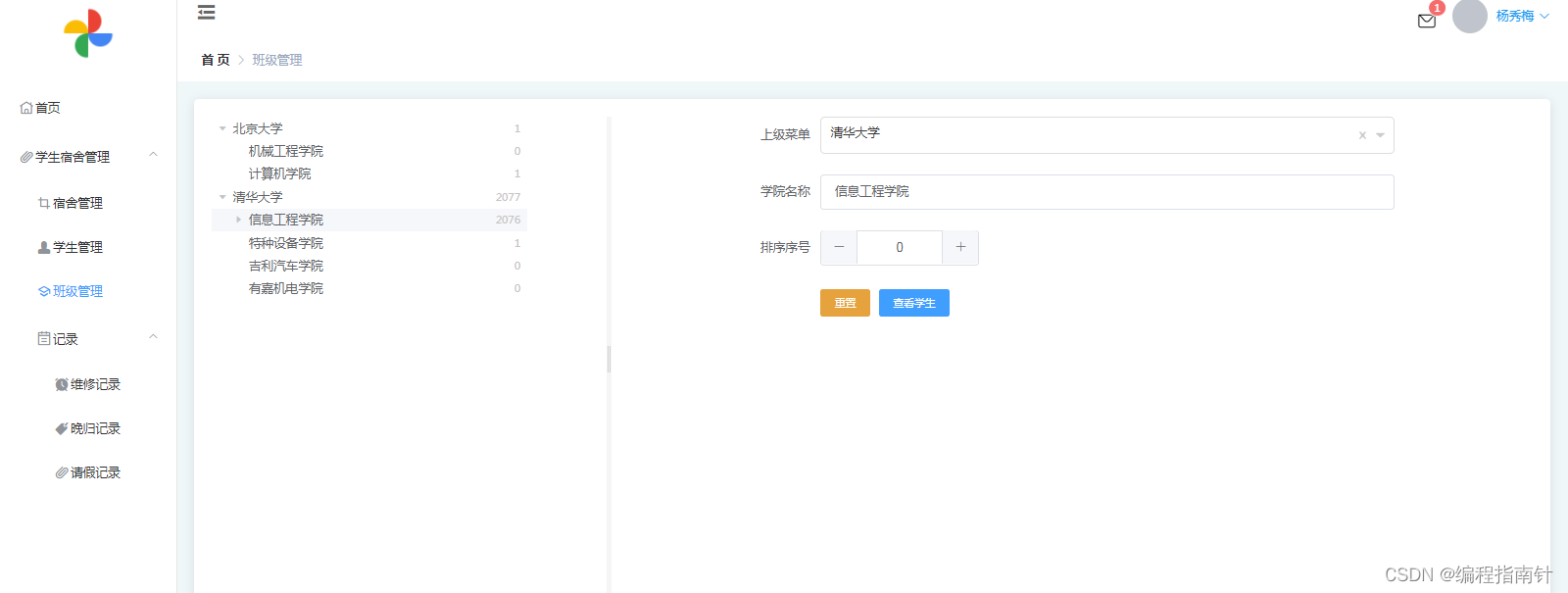This screenshot has height=593, width=1568.
Task: Click the 学院名称 input field
Action: tap(1106, 192)
